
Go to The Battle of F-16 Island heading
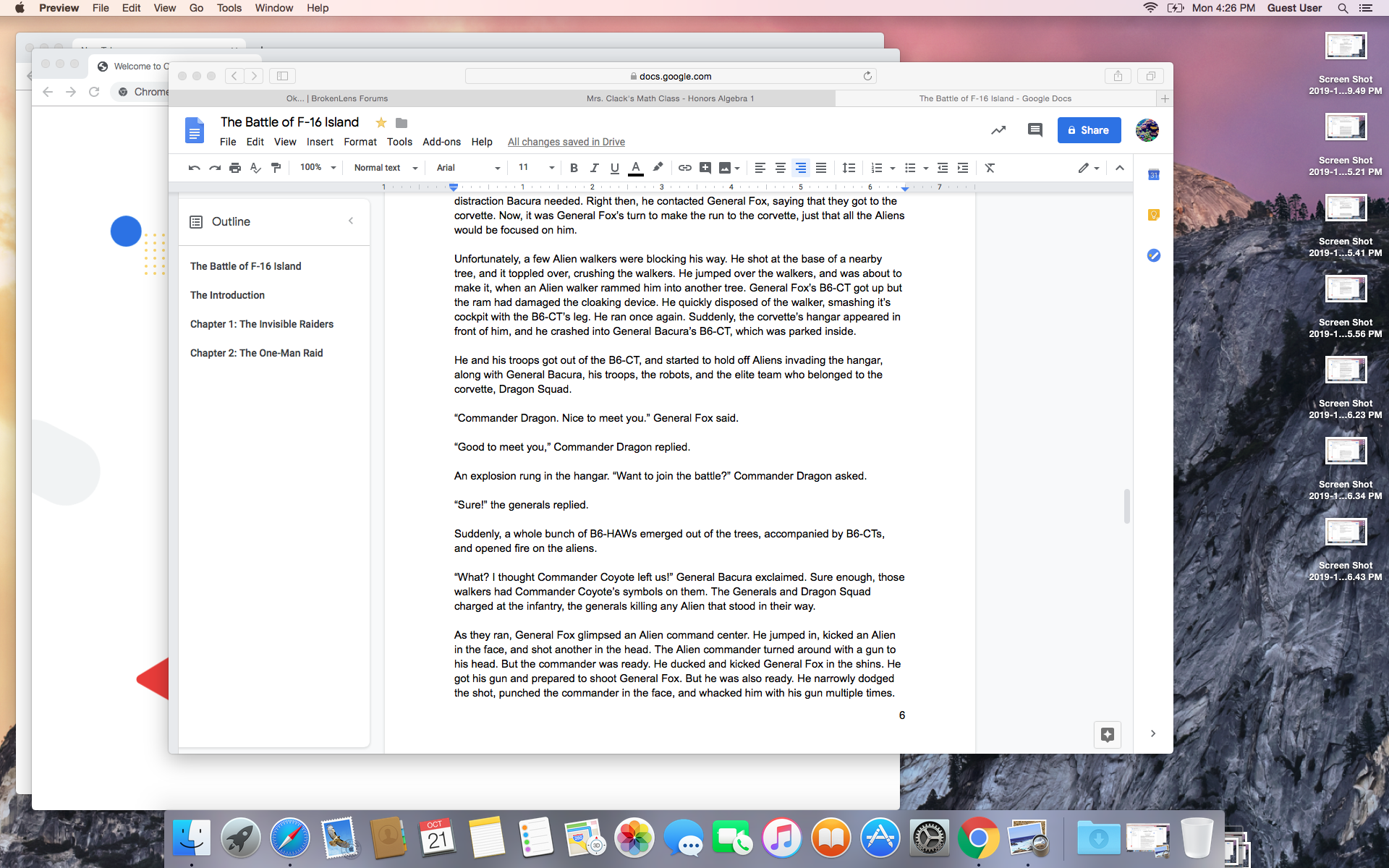[x=245, y=266]
